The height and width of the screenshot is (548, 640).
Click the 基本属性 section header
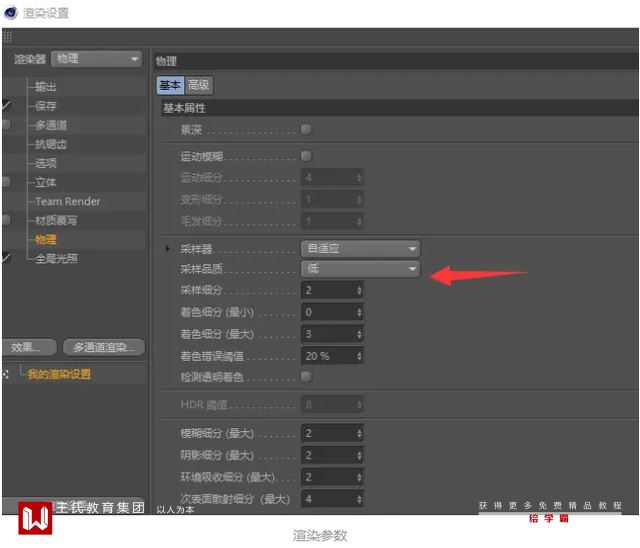(x=400, y=108)
